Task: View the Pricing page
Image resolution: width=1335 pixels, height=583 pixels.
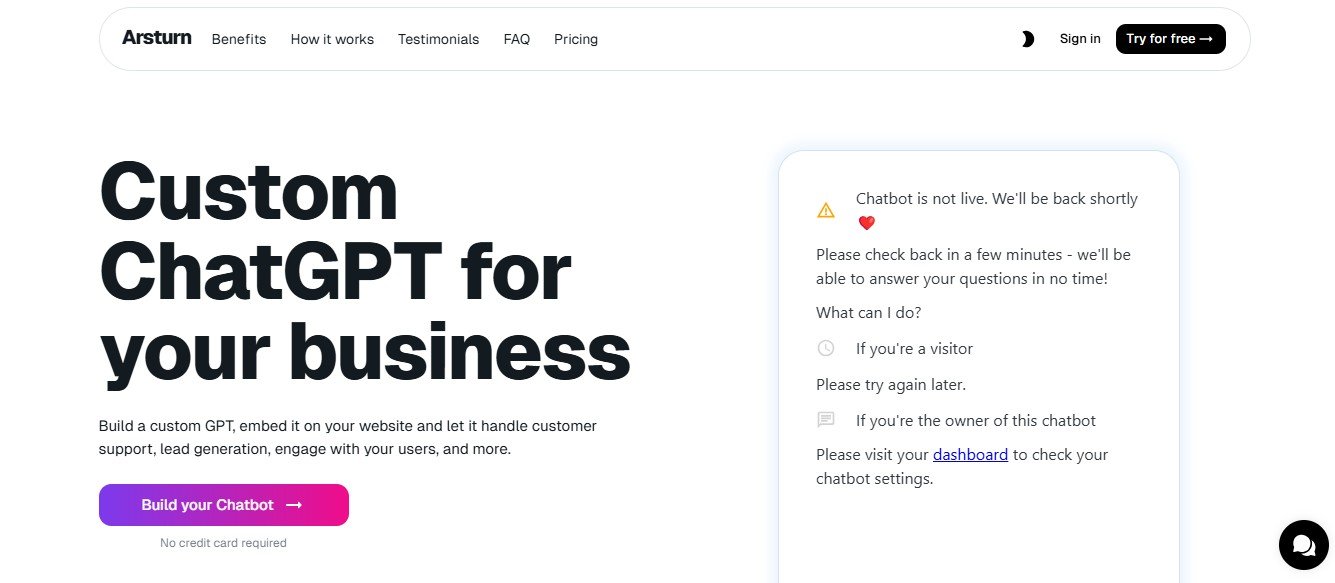Action: pos(576,39)
